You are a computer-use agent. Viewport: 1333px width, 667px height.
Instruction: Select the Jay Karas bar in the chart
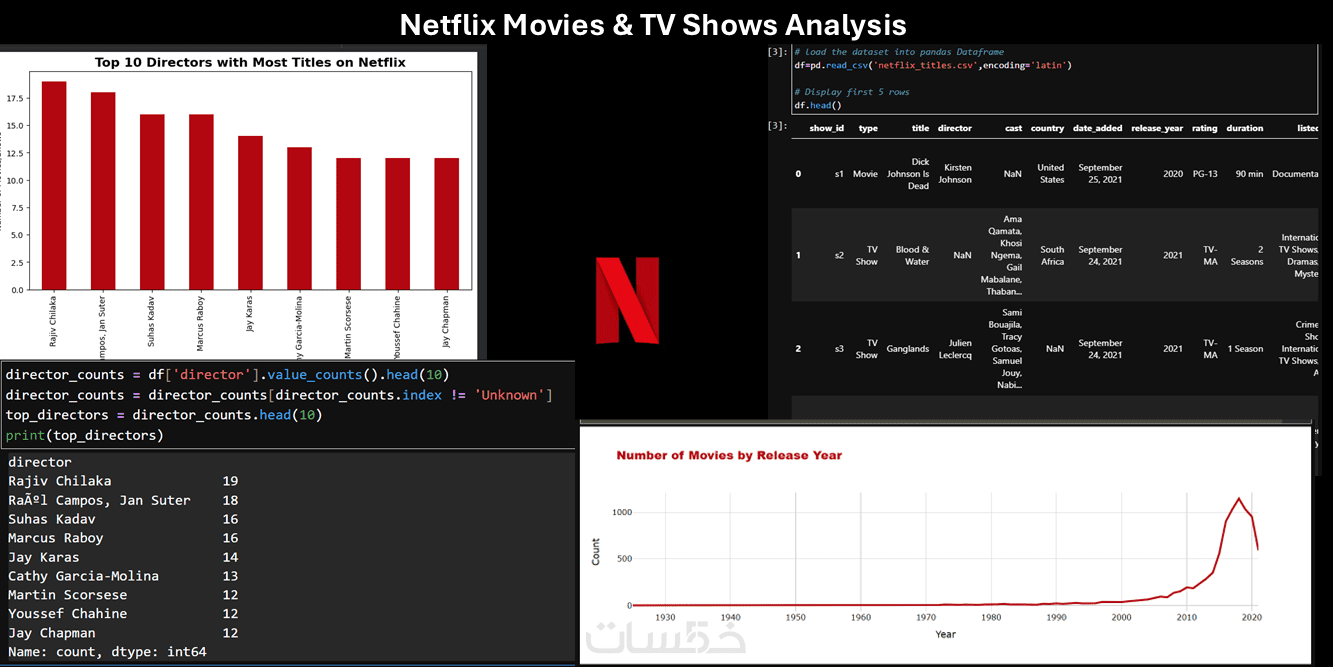(250, 213)
